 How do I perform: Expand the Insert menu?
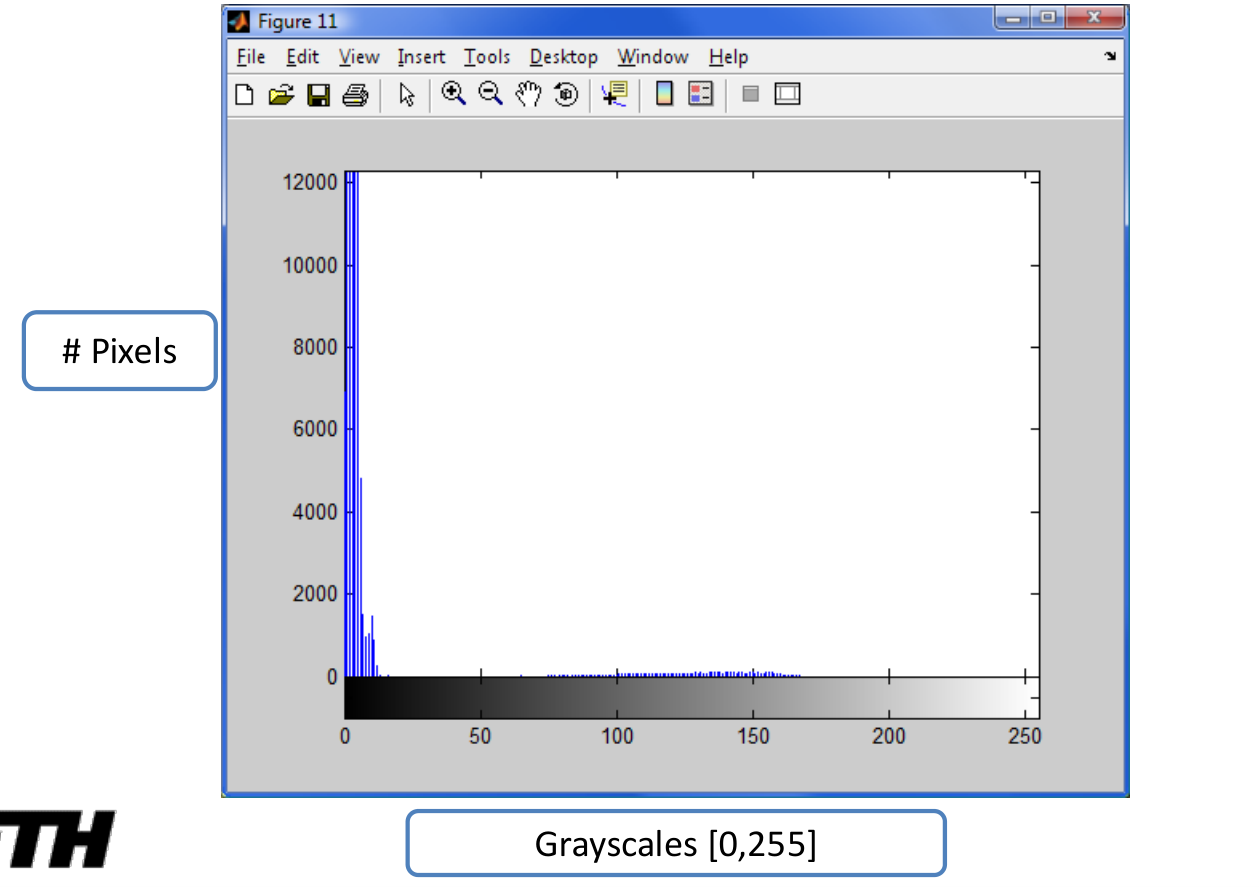click(421, 57)
